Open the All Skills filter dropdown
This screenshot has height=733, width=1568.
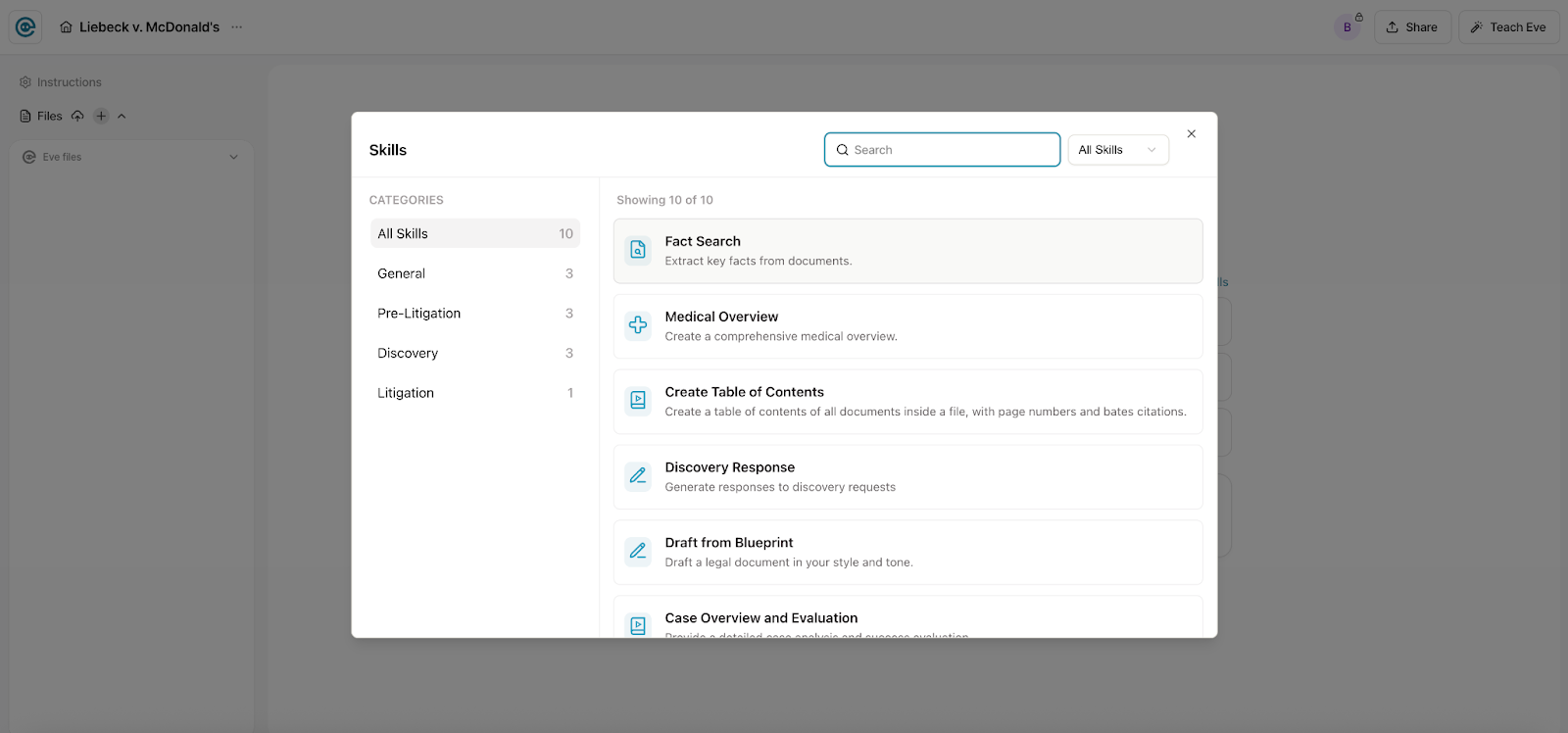(1118, 150)
